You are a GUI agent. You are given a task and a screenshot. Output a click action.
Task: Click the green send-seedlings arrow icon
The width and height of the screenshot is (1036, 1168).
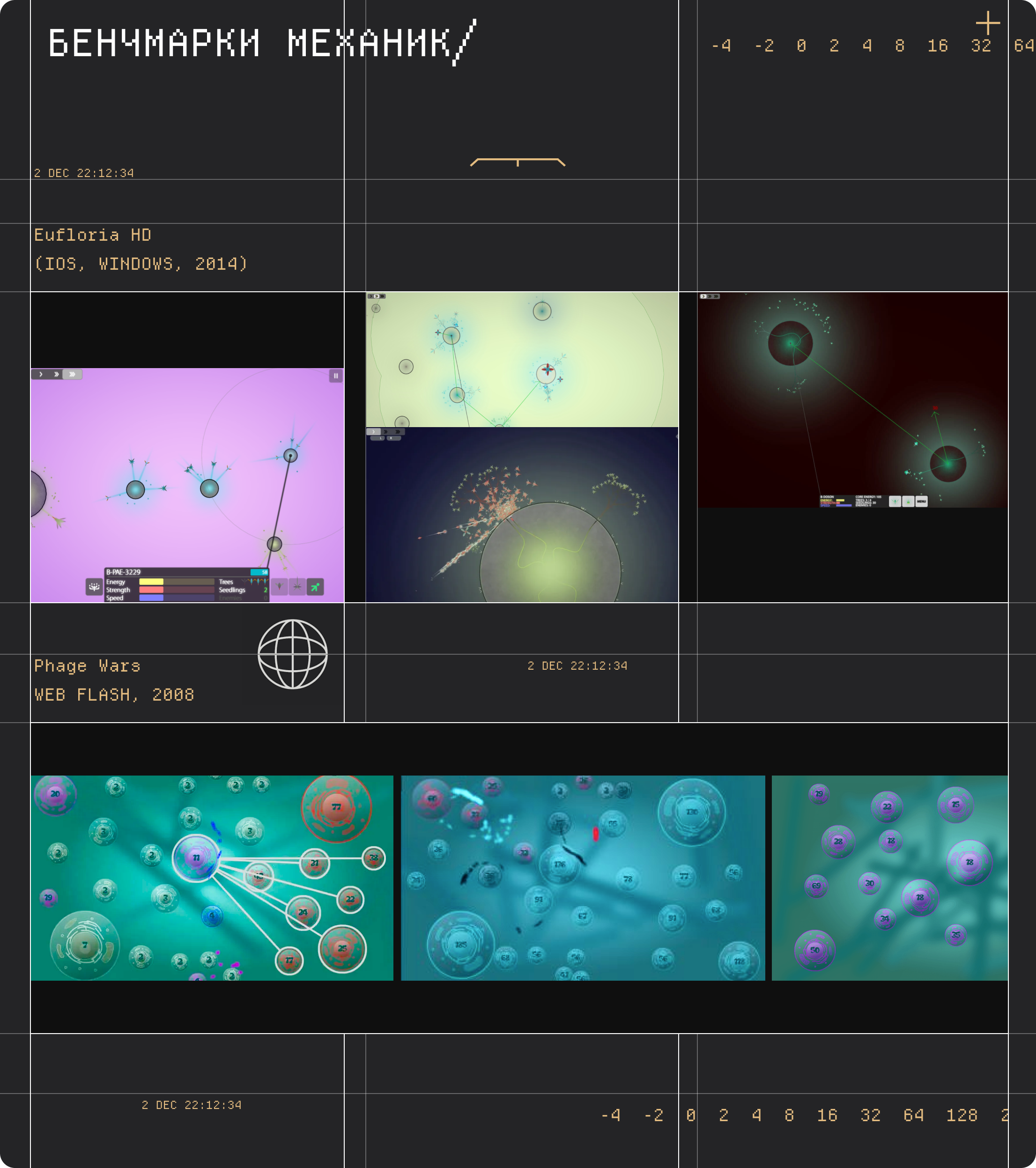point(315,586)
